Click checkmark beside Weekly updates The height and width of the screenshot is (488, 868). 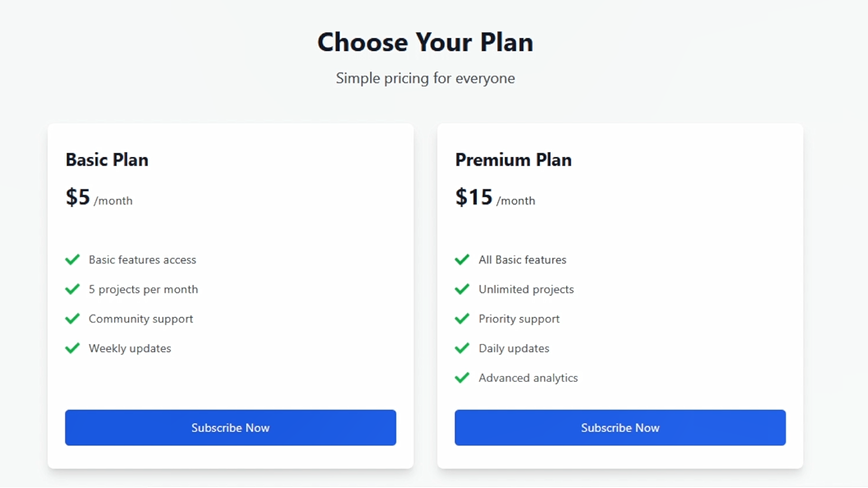point(72,349)
